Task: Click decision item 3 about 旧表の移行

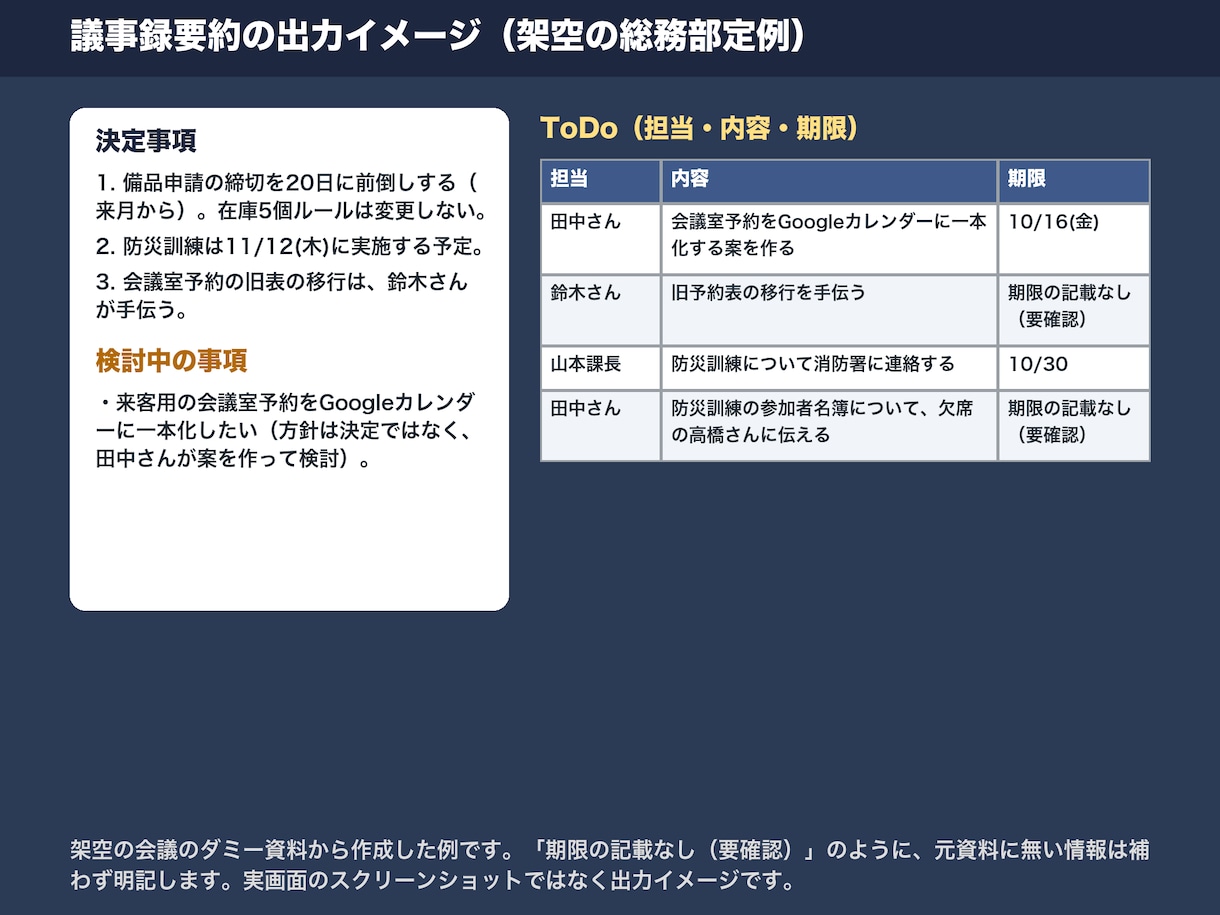Action: [x=282, y=296]
